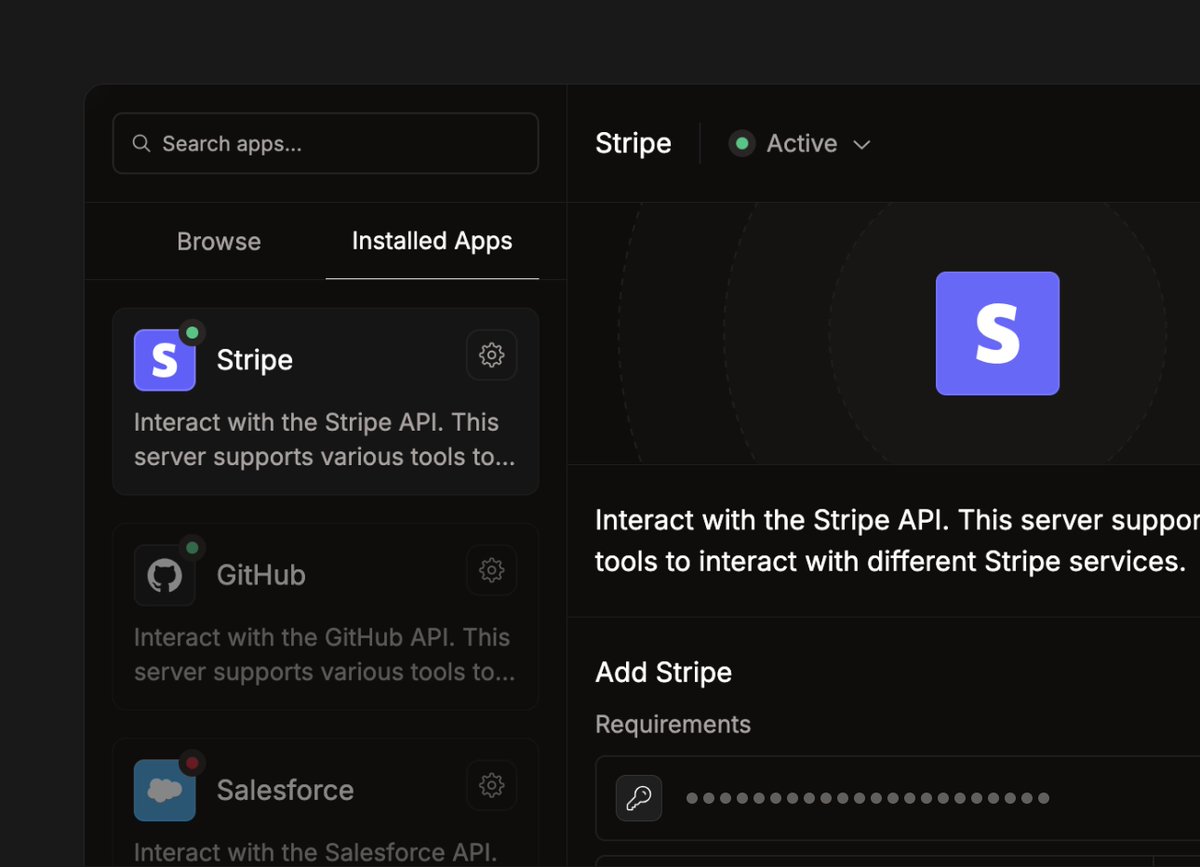Click the masked API key field
Screen dimensions: 1200x867
[x=897, y=798]
